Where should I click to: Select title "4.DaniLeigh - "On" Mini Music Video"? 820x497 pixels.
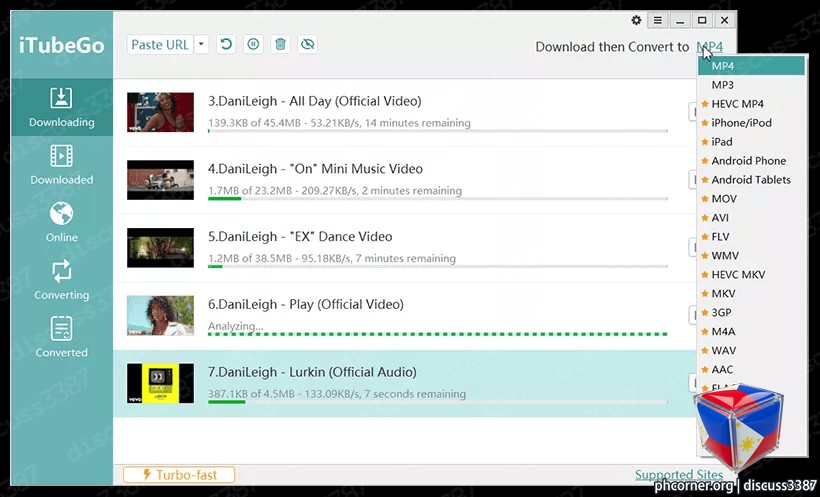click(x=315, y=169)
